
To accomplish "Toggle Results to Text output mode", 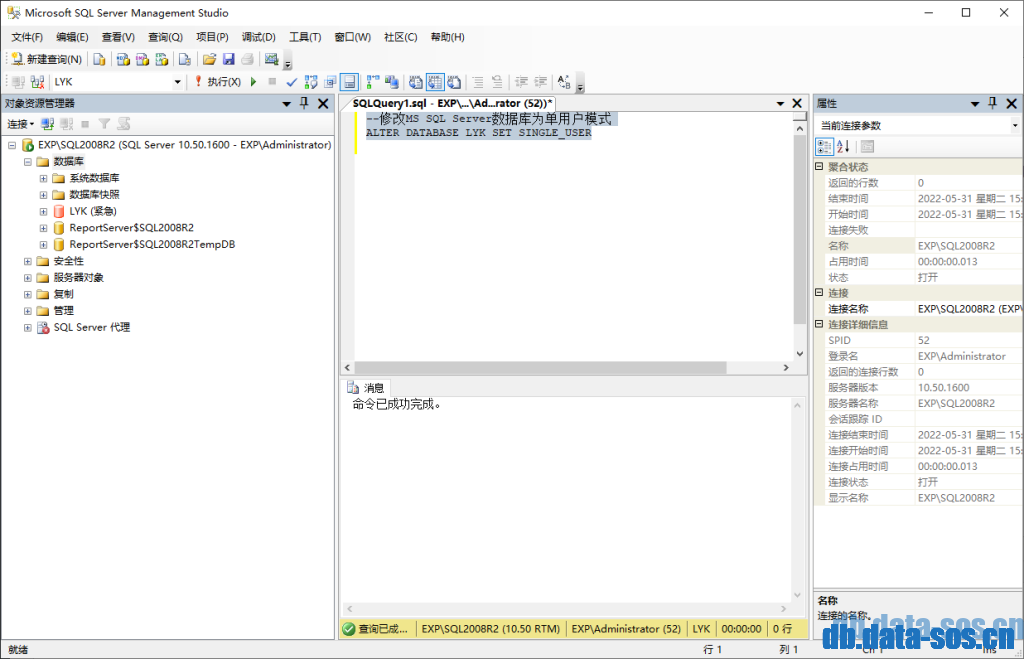I will point(415,82).
